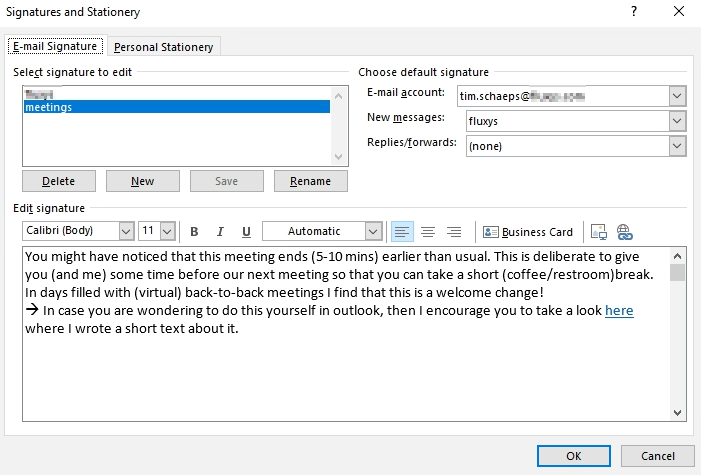Click the Save signature button
Viewport: 701px width, 475px height.
pos(227,181)
